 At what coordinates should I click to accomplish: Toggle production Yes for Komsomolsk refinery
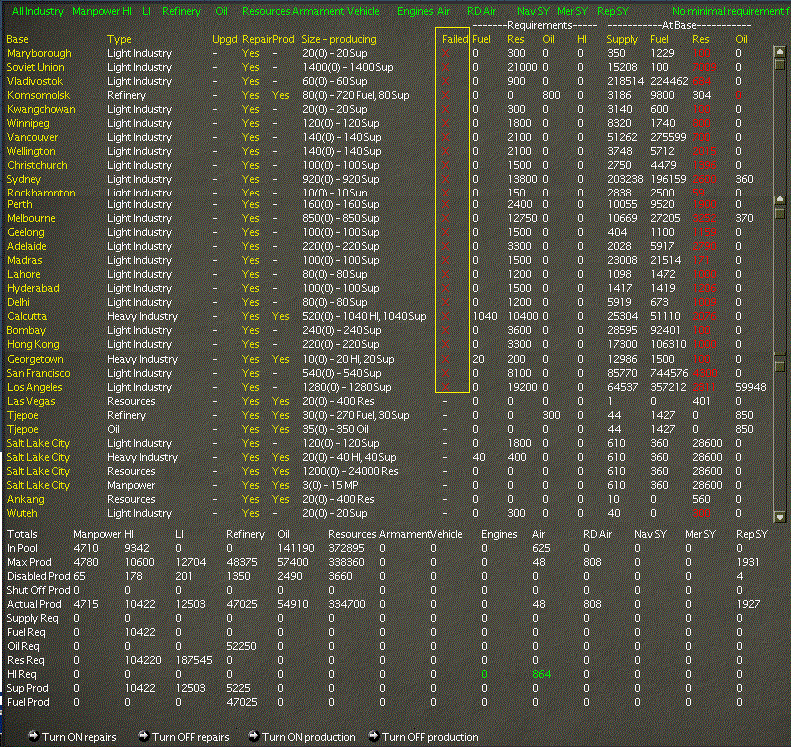280,95
